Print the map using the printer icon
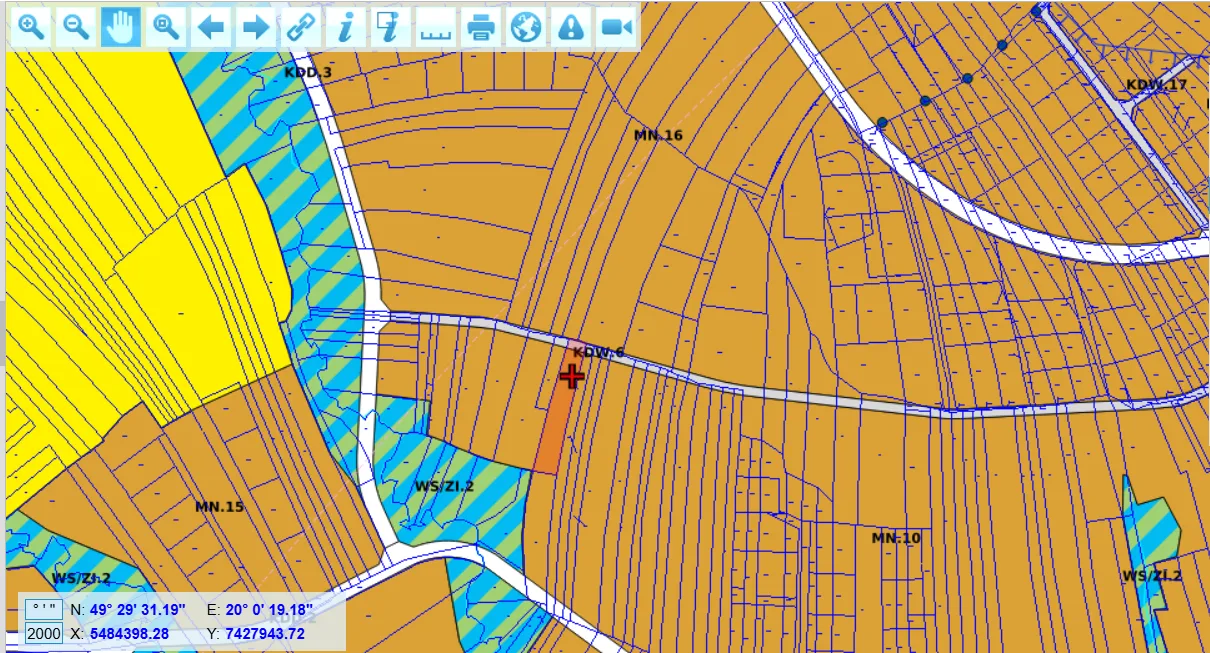The image size is (1210, 653). click(x=481, y=27)
